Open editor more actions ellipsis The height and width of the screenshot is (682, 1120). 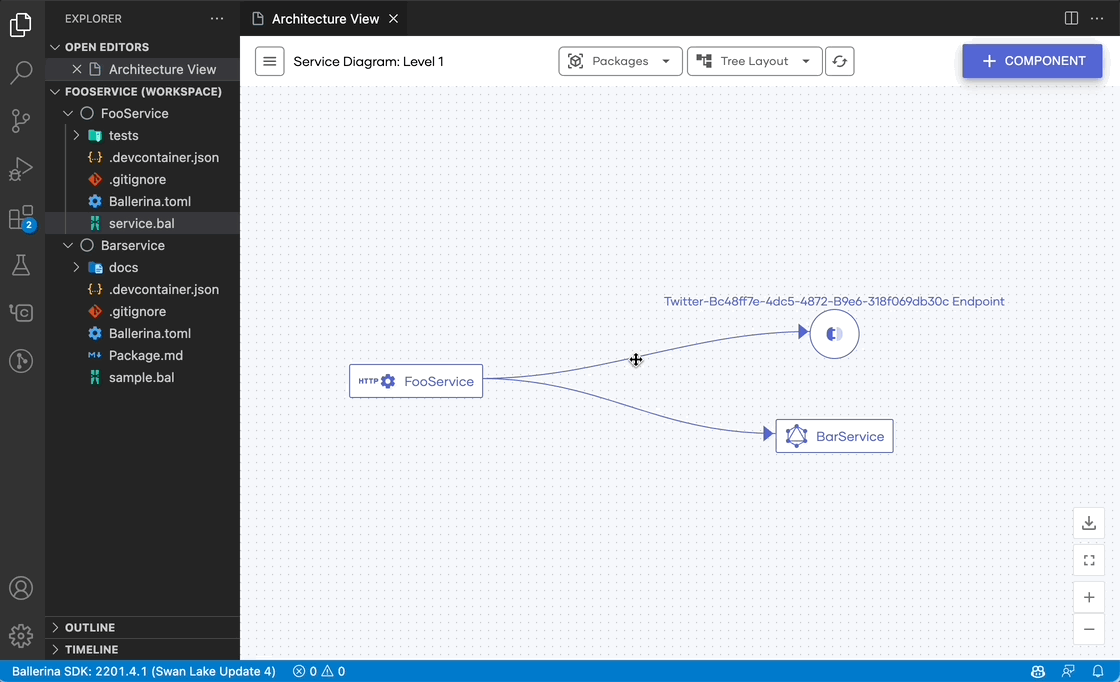[x=1097, y=19]
